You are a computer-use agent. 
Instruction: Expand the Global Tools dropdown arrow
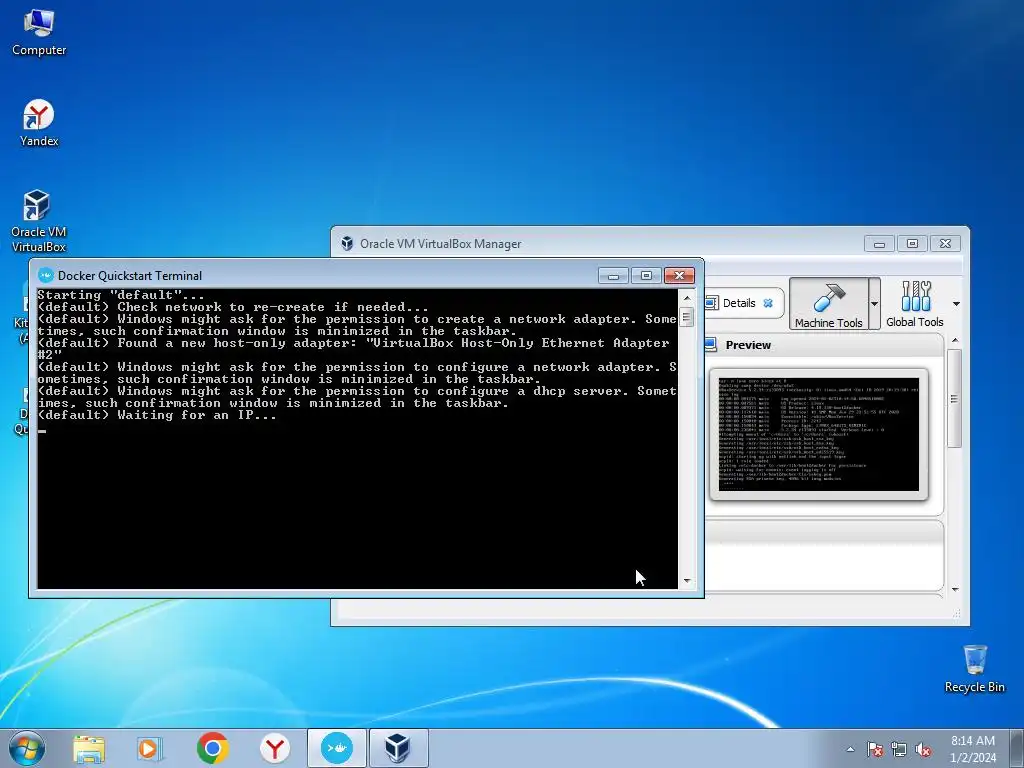[956, 304]
